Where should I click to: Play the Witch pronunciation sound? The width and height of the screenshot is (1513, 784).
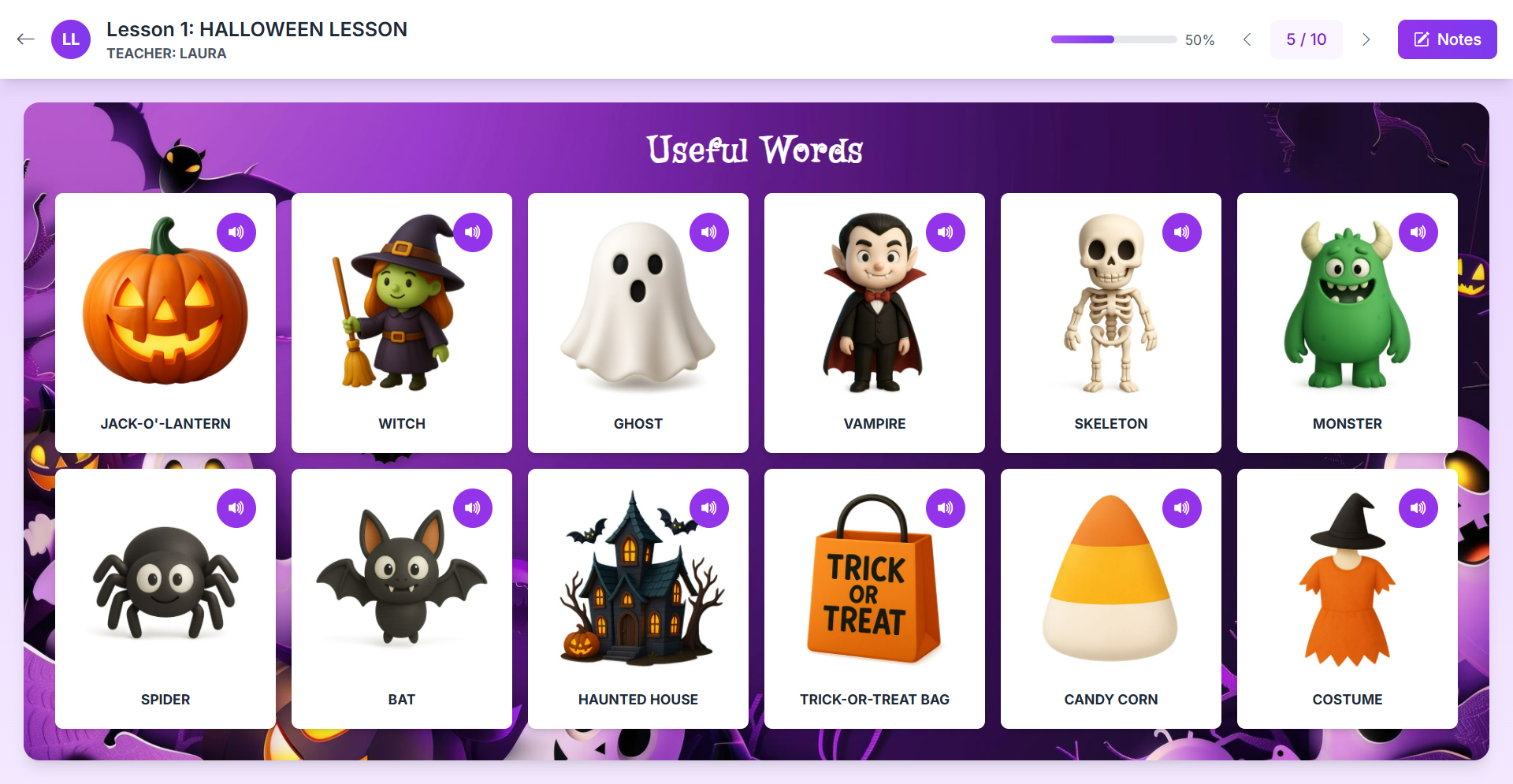coord(473,232)
